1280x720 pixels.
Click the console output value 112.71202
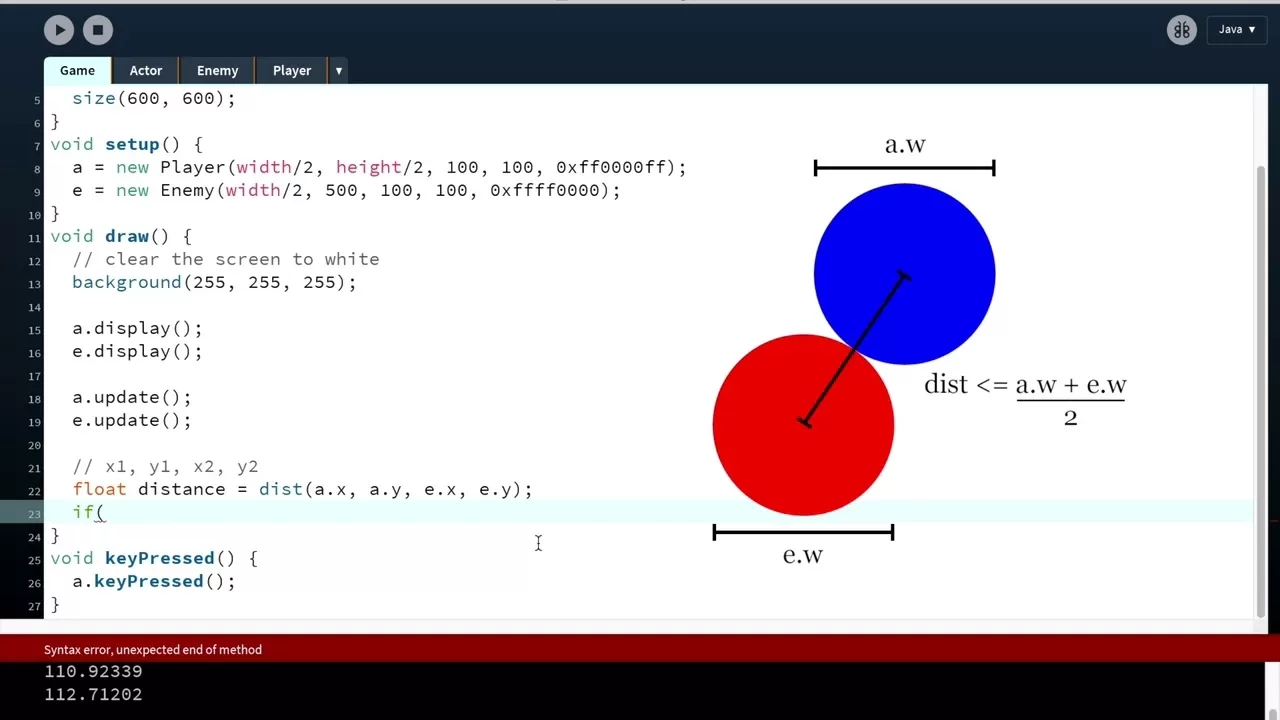tap(93, 694)
